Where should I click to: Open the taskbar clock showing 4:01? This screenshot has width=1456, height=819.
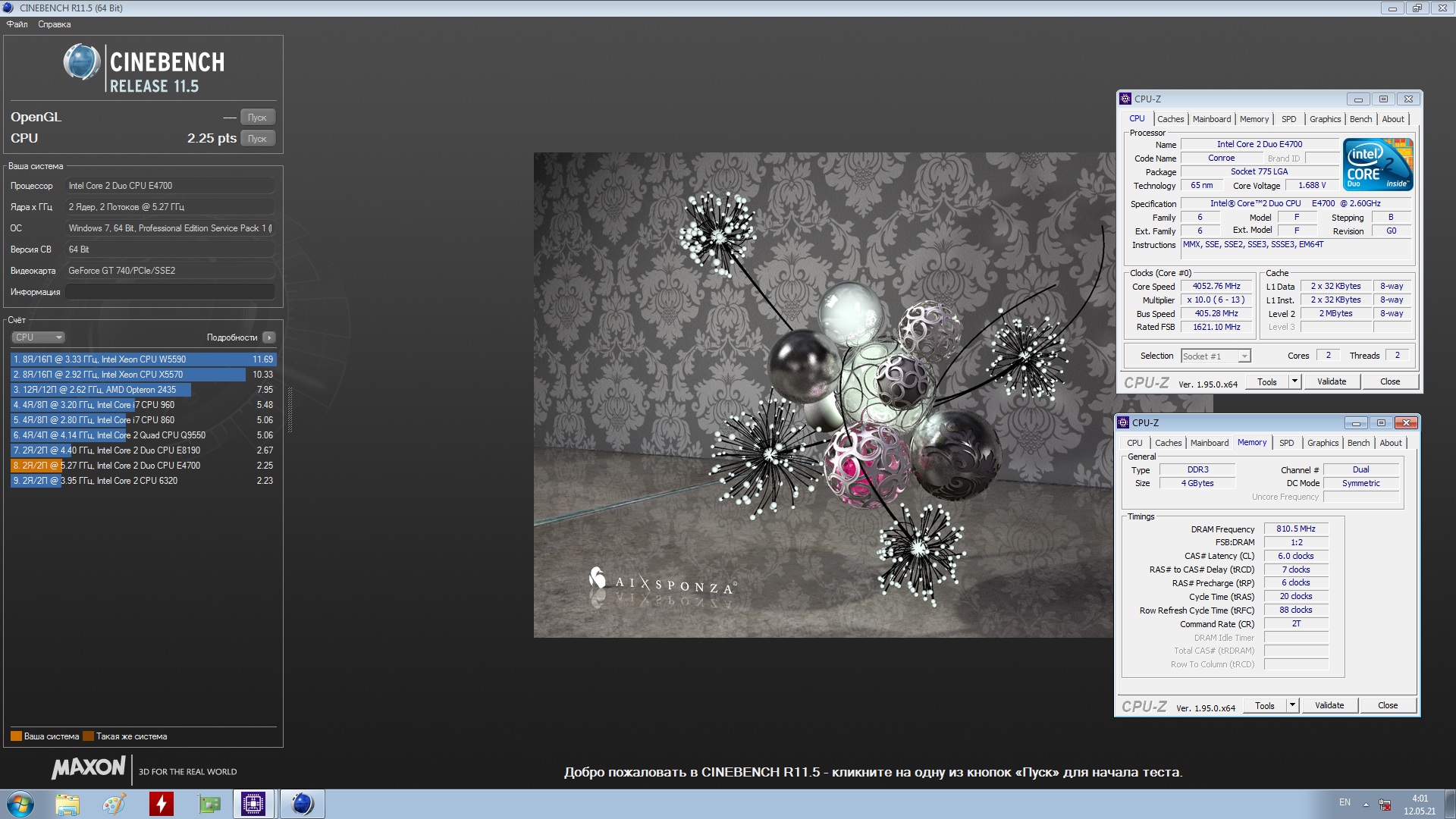pos(1420,805)
